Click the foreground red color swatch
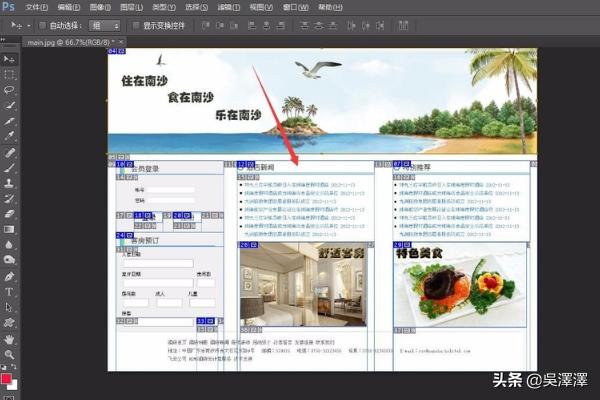Viewport: 600px width, 400px height. click(7, 380)
